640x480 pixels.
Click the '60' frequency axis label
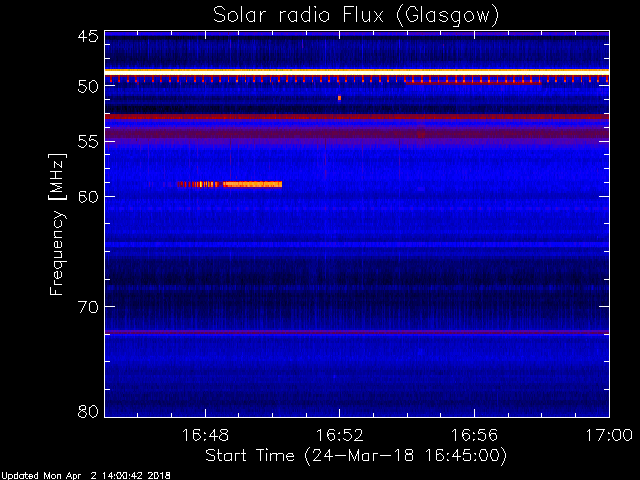point(88,197)
